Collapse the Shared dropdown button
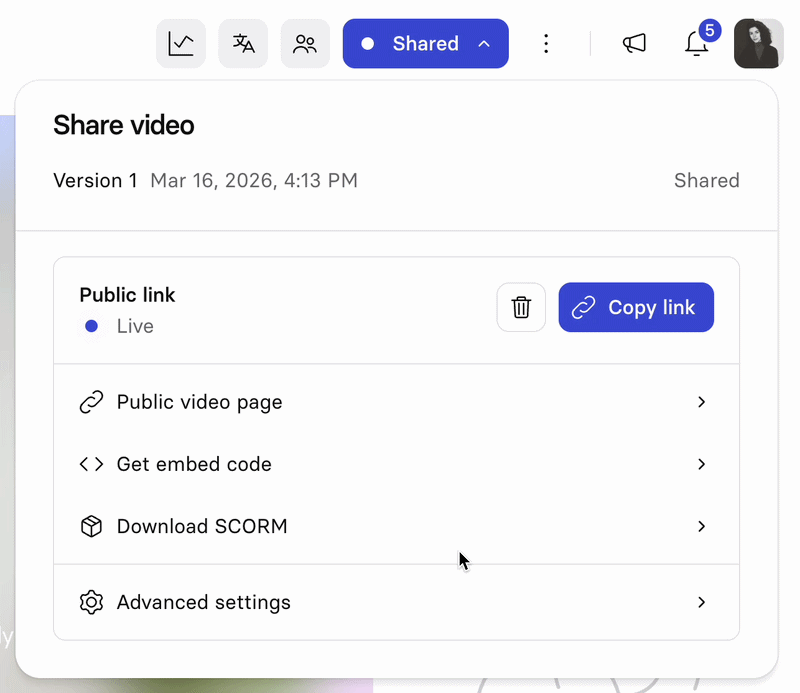The width and height of the screenshot is (800, 693). (x=426, y=44)
